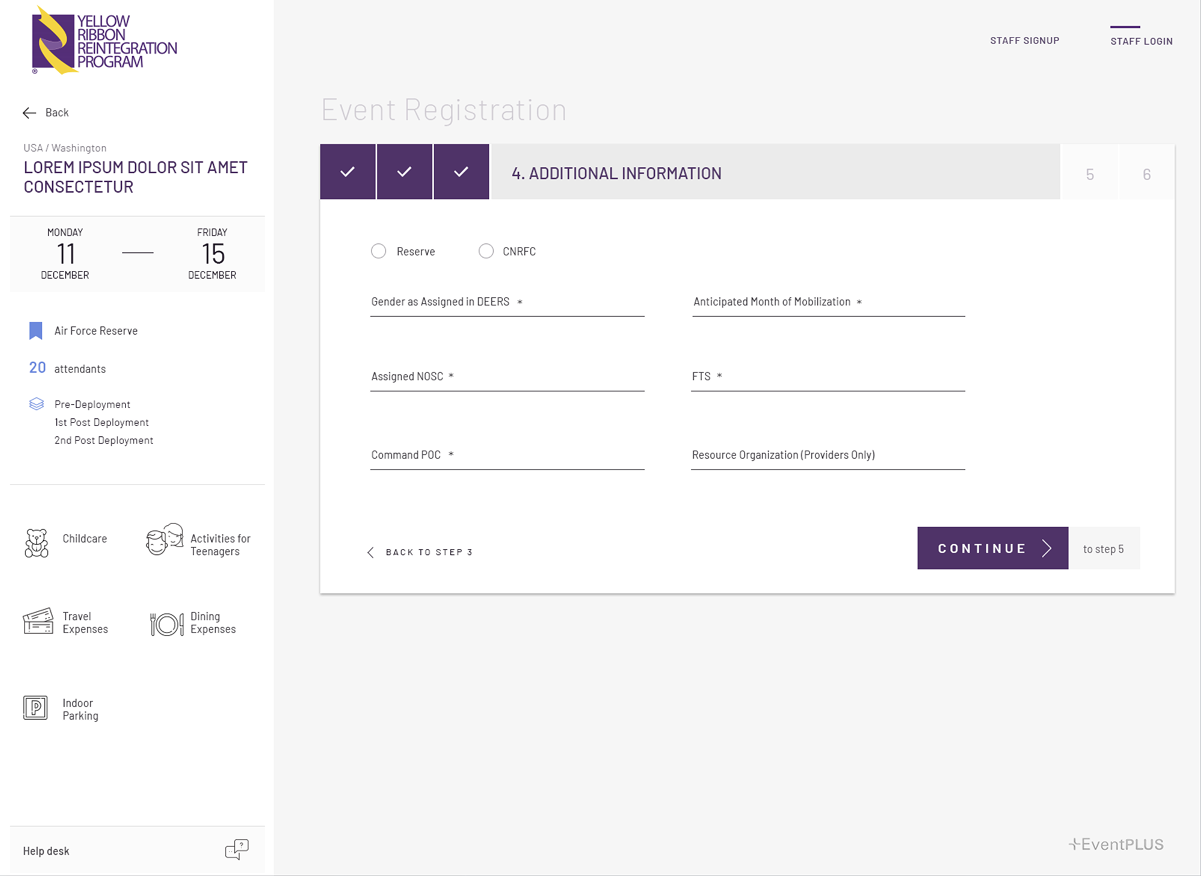The image size is (1201, 876).
Task: Click the Air Force Reserve bookmark icon
Action: pos(36,331)
